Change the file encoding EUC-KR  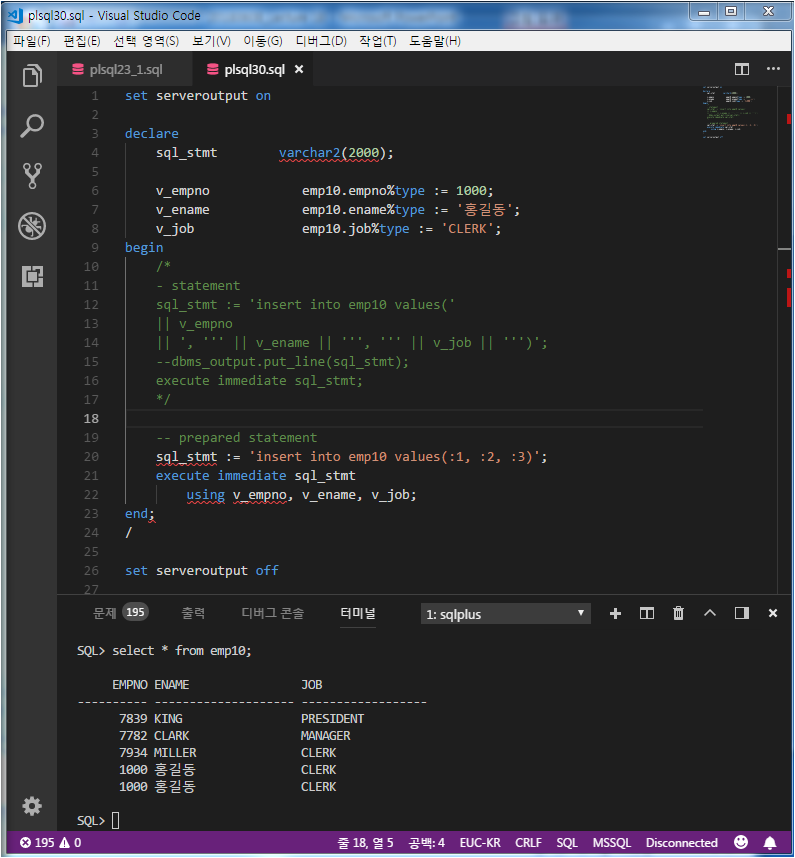pyautogui.click(x=480, y=843)
